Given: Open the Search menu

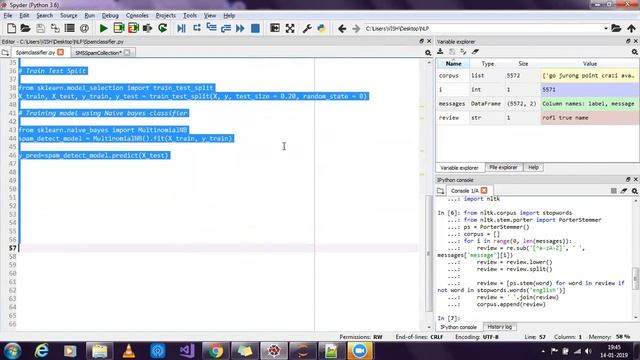Looking at the screenshot, I should pyautogui.click(x=44, y=16).
